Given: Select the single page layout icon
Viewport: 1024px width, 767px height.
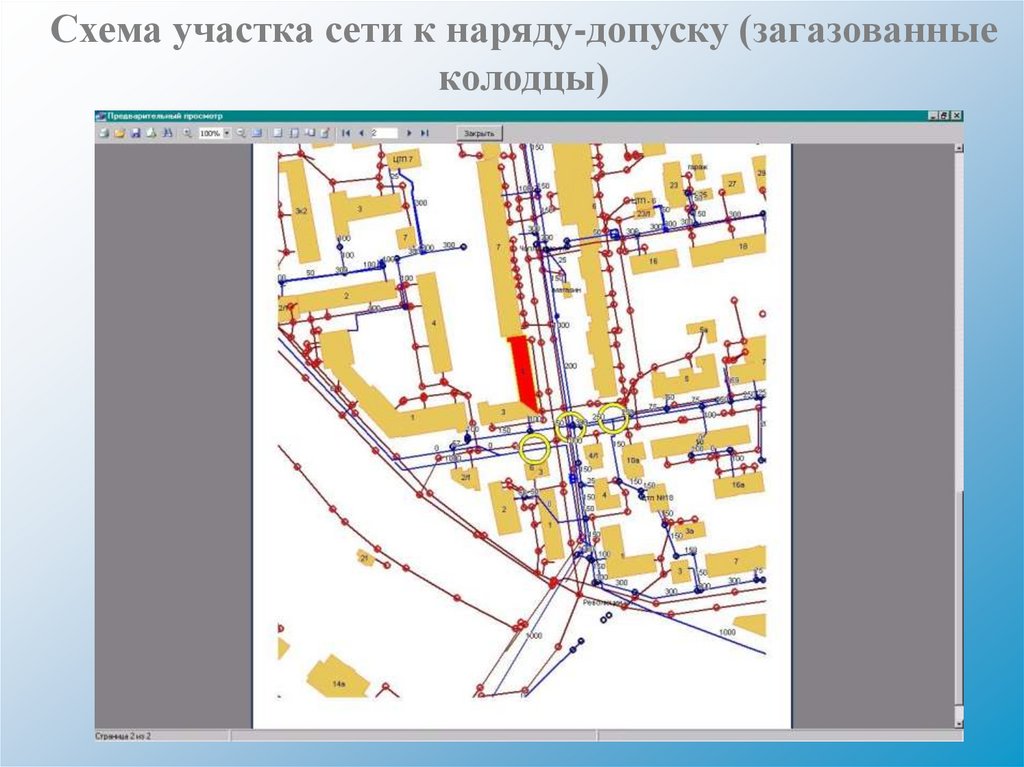Looking at the screenshot, I should pyautogui.click(x=278, y=133).
